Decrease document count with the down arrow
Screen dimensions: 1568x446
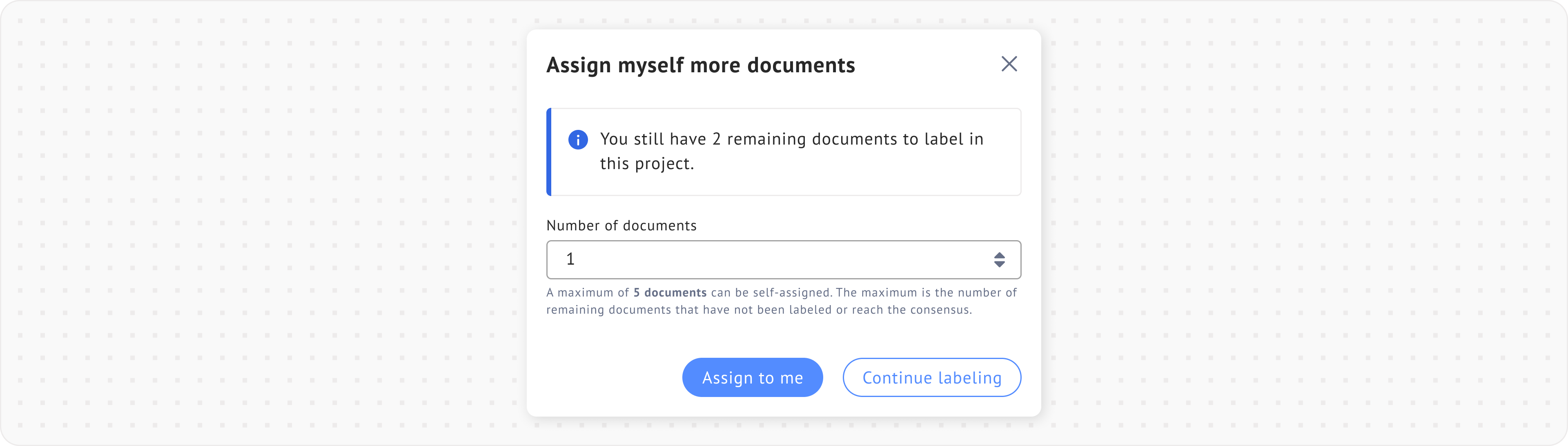pyautogui.click(x=999, y=265)
